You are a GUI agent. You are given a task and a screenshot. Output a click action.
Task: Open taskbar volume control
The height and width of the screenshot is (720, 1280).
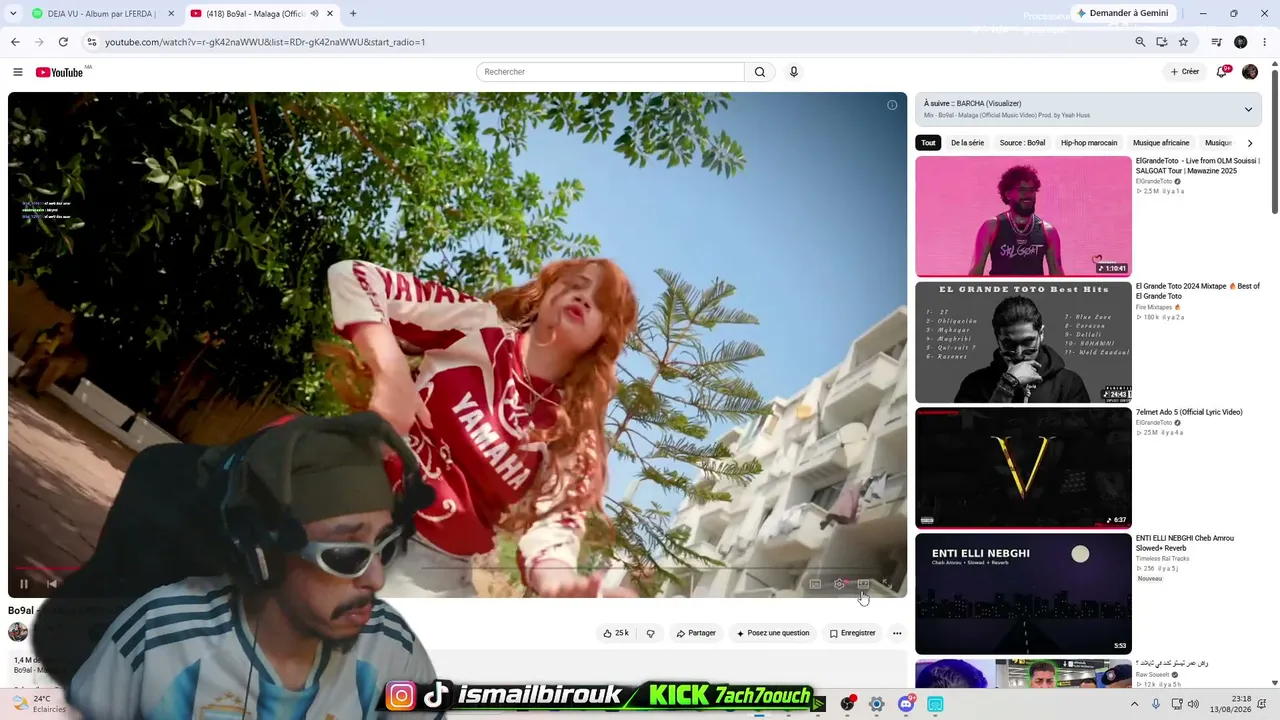click(1193, 704)
